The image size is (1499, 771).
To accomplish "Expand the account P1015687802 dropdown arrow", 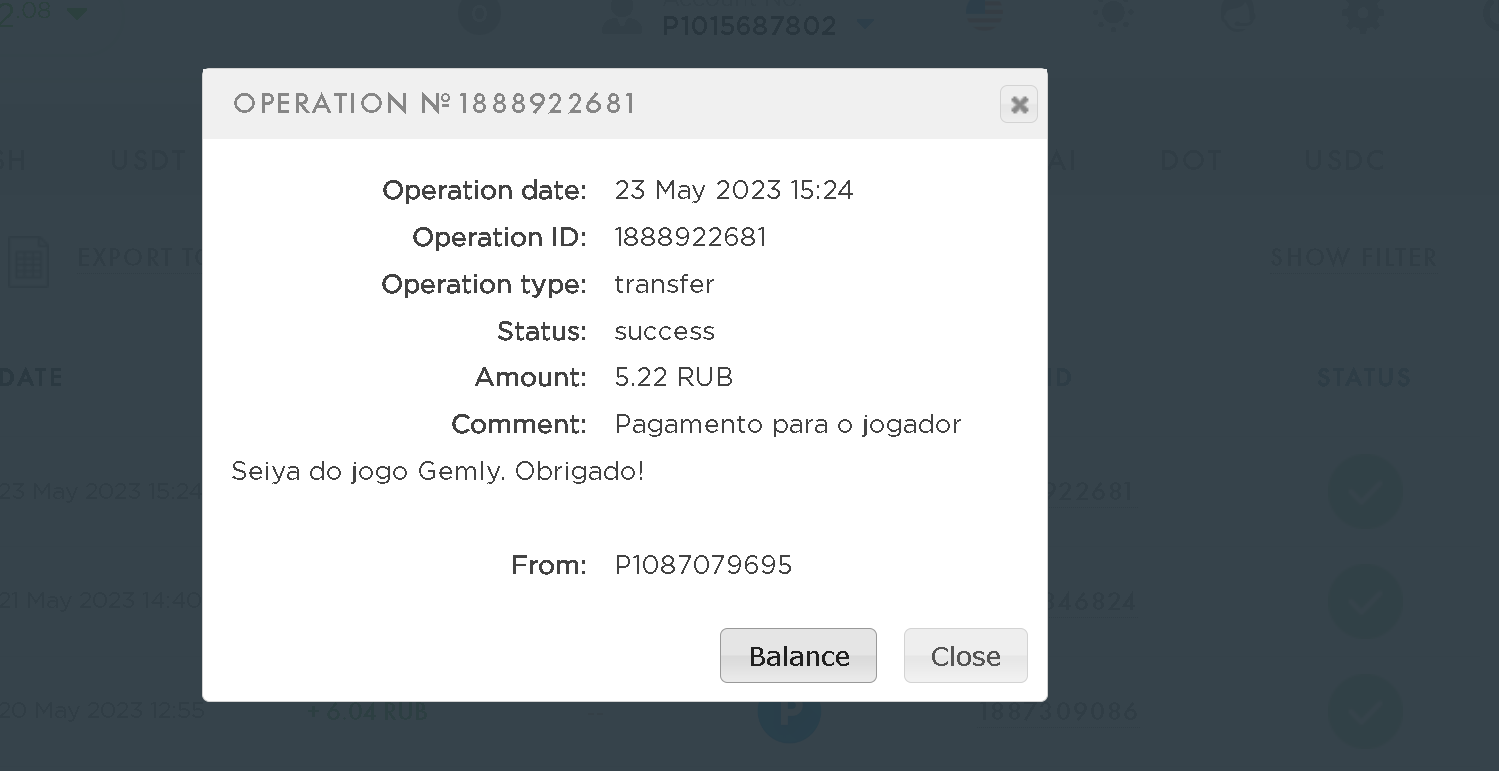I will [866, 24].
